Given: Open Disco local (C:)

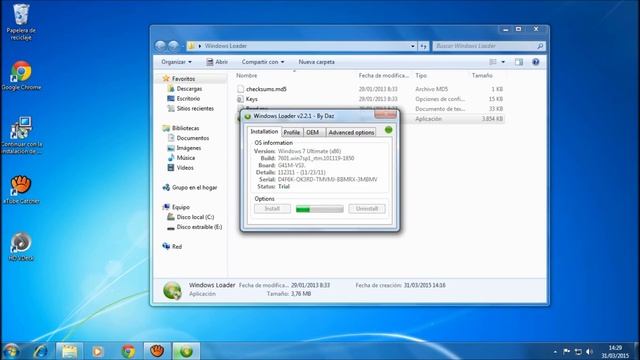Looking at the screenshot, I should (191, 217).
